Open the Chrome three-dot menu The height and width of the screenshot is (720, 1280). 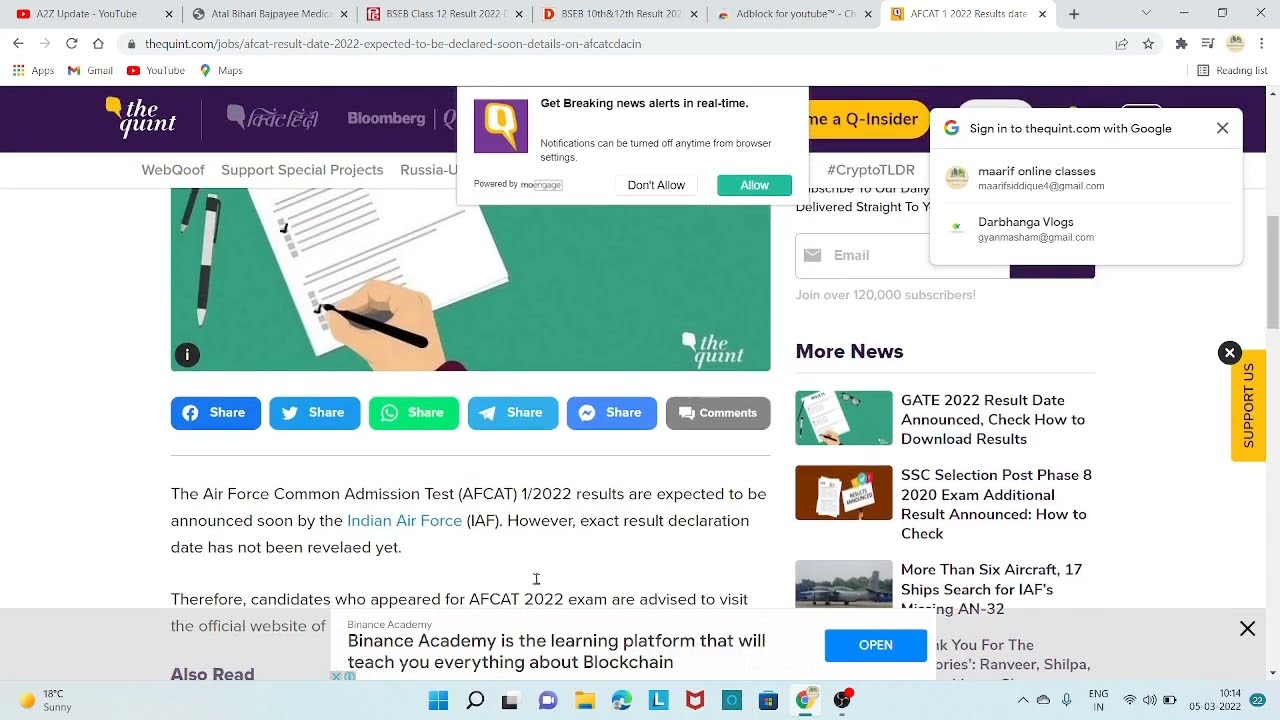pos(1262,44)
